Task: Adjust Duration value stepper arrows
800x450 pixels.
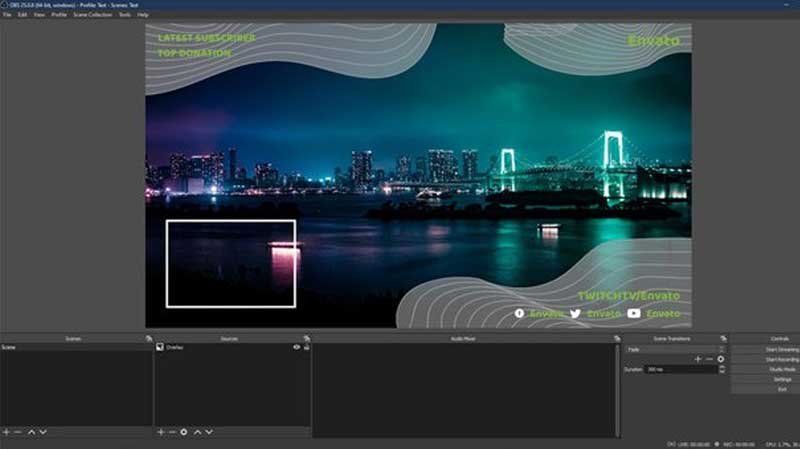Action: [721, 369]
